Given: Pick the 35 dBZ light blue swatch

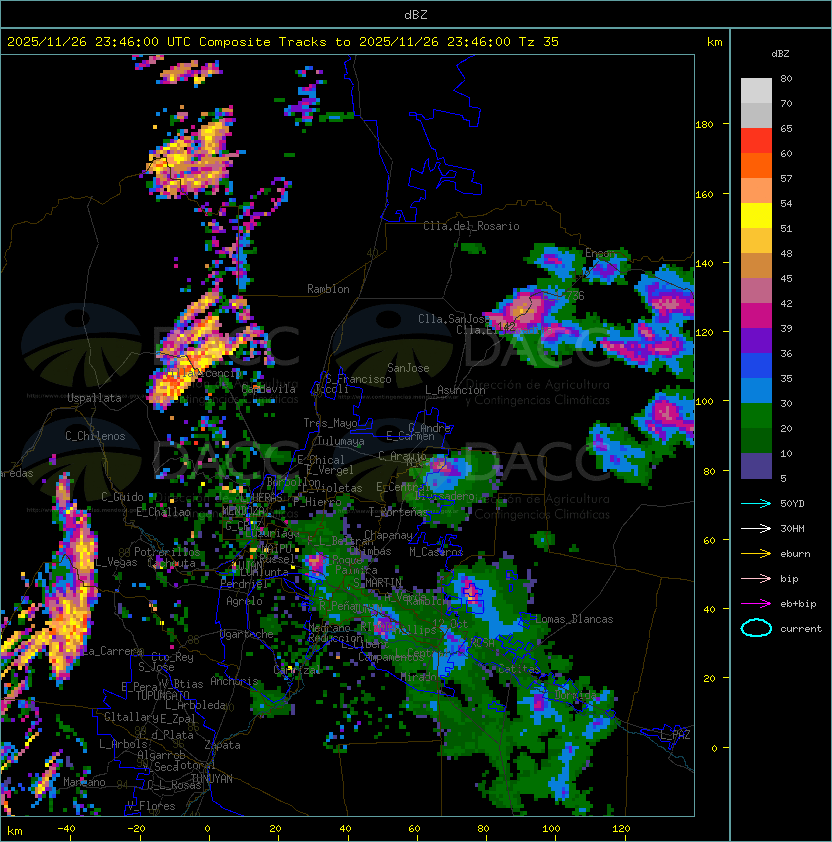Looking at the screenshot, I should pos(756,390).
